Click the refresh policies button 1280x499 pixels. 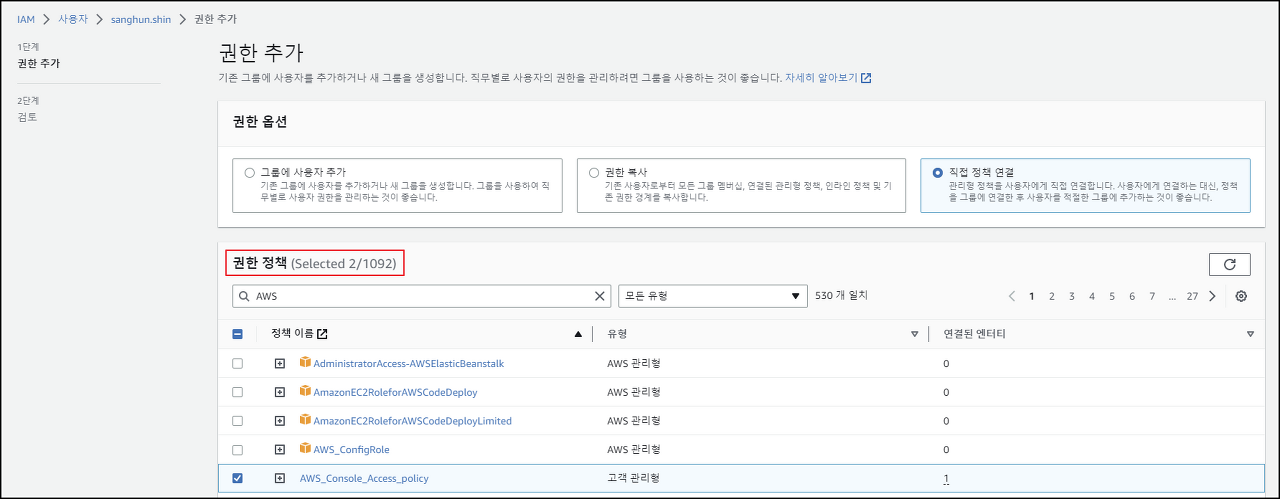1229,264
